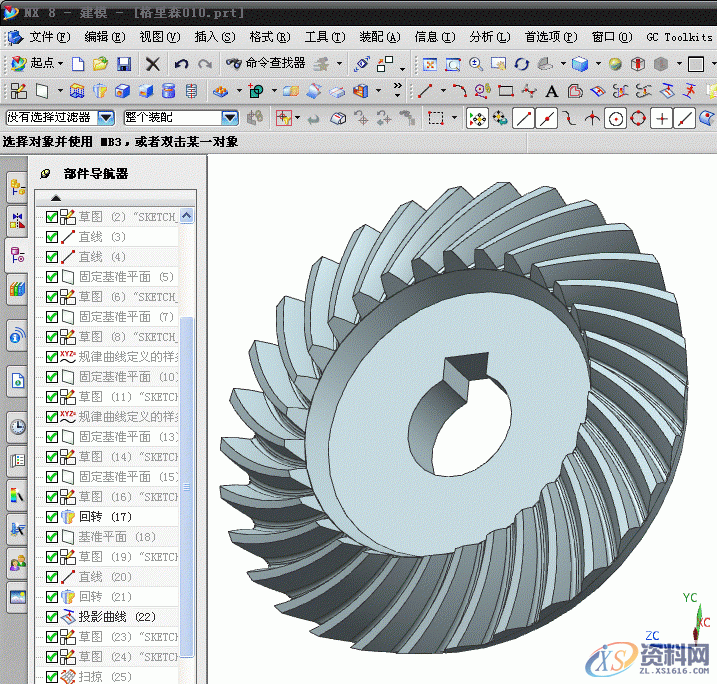This screenshot has width=717, height=684.
Task: Open the 分析 (Analysis) menu
Action: point(486,37)
